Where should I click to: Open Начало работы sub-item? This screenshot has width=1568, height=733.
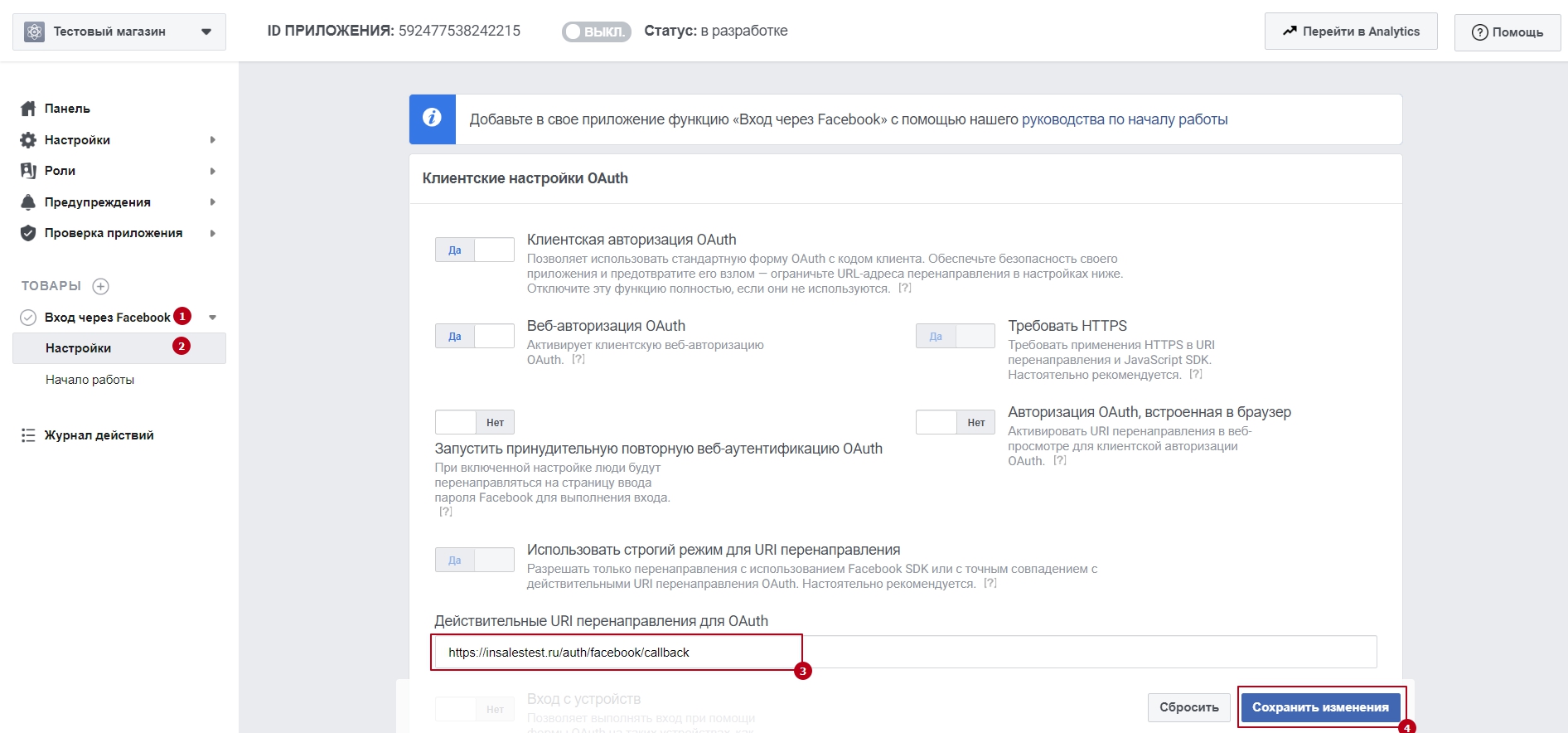(90, 380)
